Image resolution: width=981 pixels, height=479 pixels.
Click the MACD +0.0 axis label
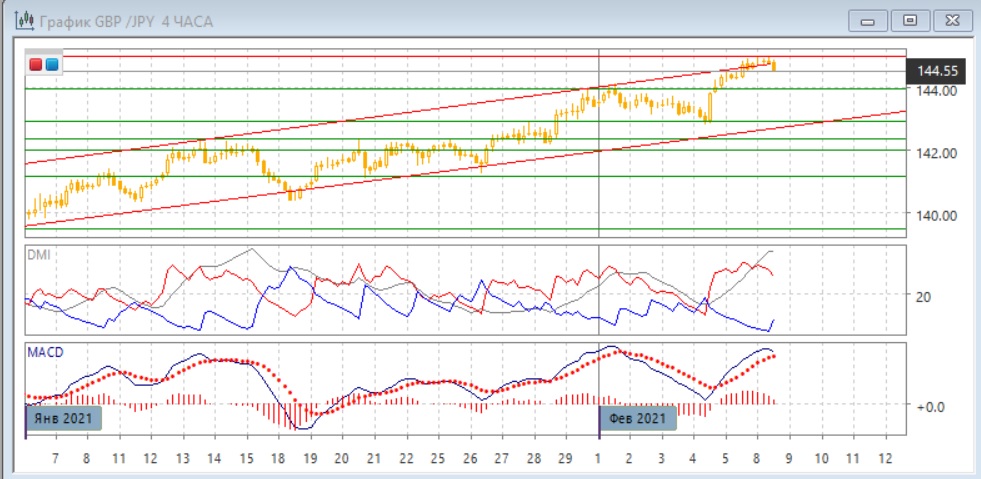[x=930, y=406]
